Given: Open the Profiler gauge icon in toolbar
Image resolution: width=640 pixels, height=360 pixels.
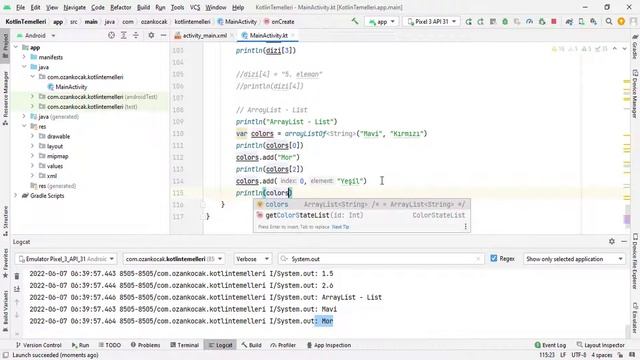Looking at the screenshot, I should tap(529, 22).
